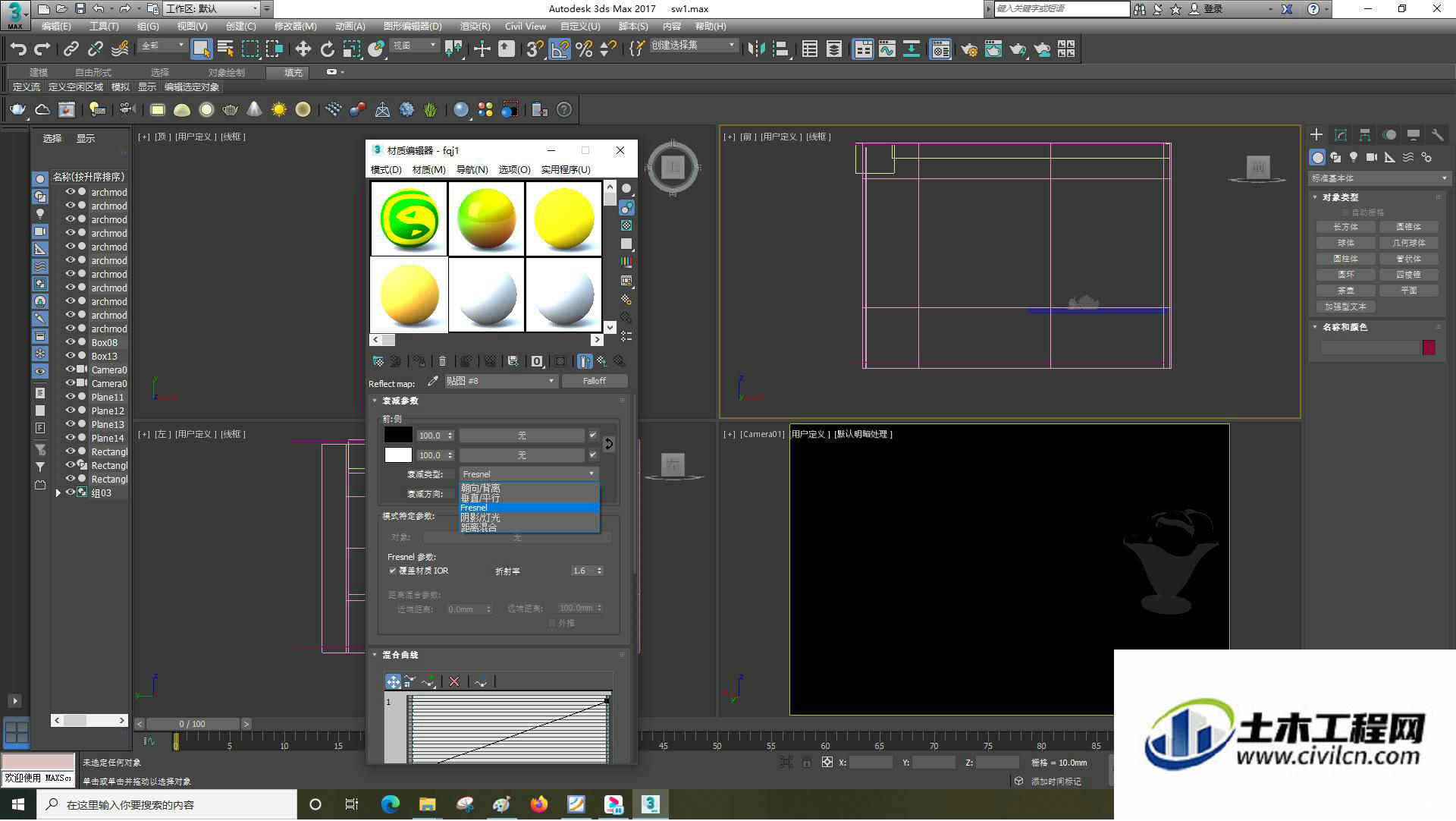
Task: Click the object name input field
Action: [x=1370, y=347]
